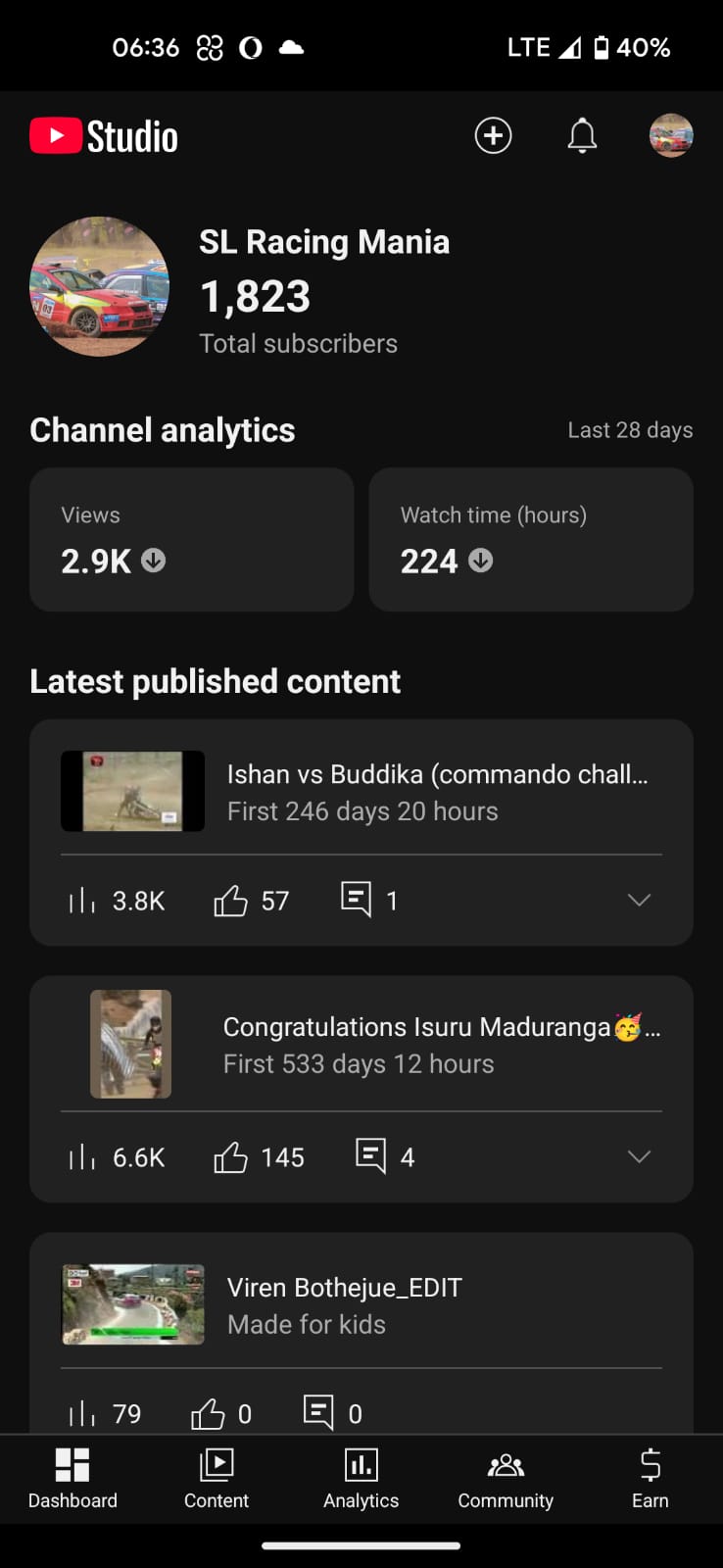Go to the Community tab

[x=506, y=1478]
